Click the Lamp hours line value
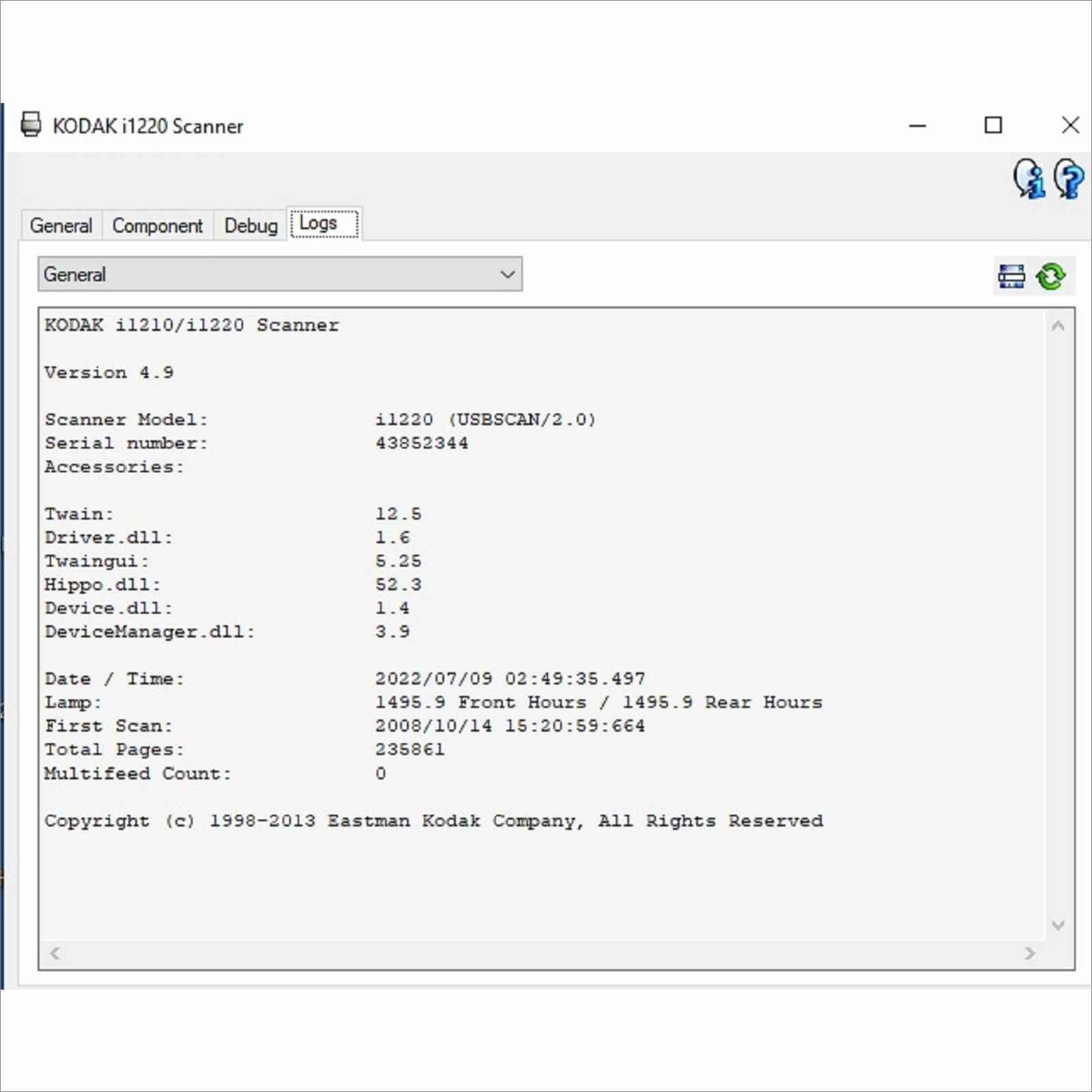 point(599,702)
